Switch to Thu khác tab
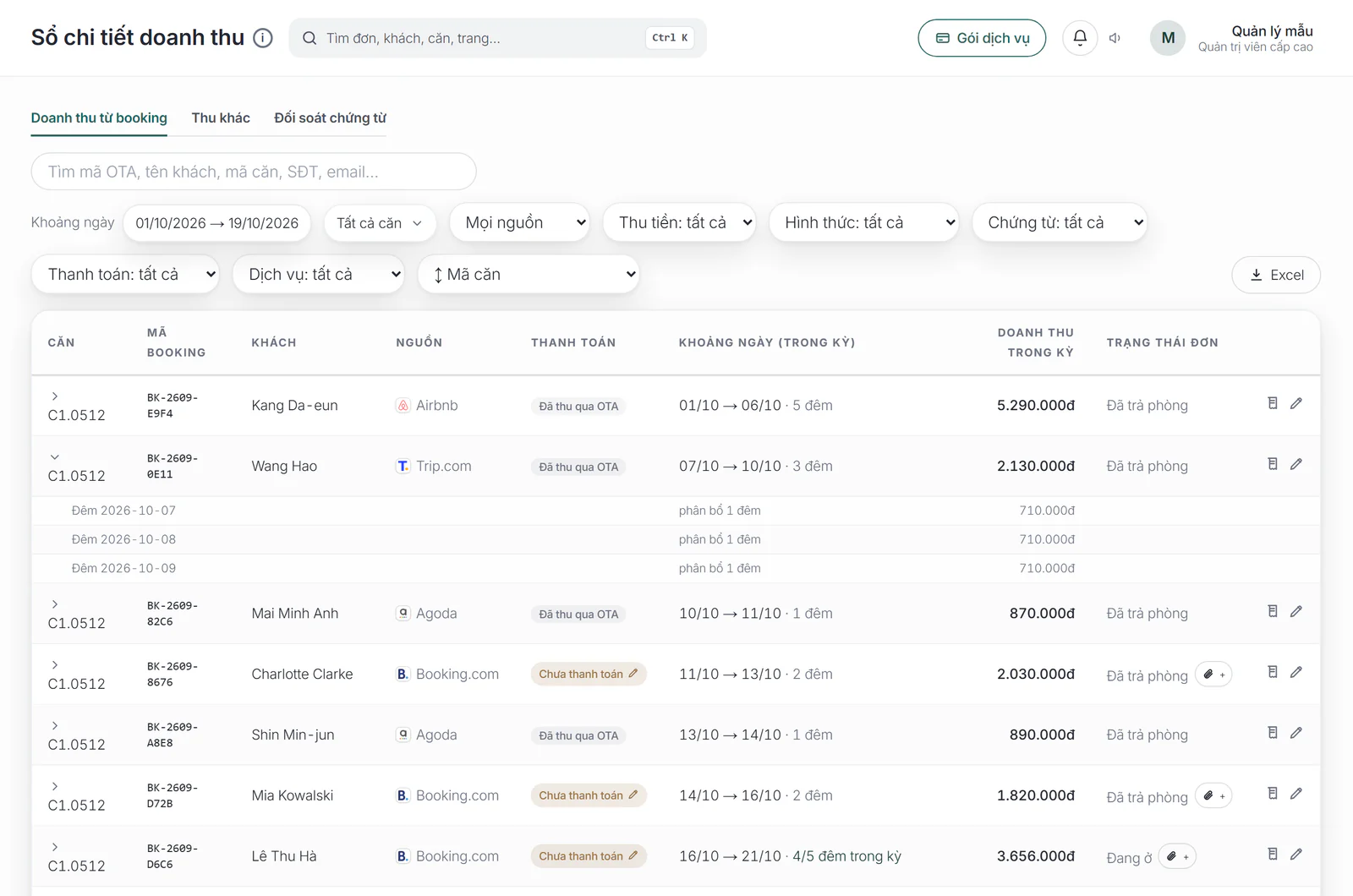Screen dimensions: 1353x896 coord(221,118)
